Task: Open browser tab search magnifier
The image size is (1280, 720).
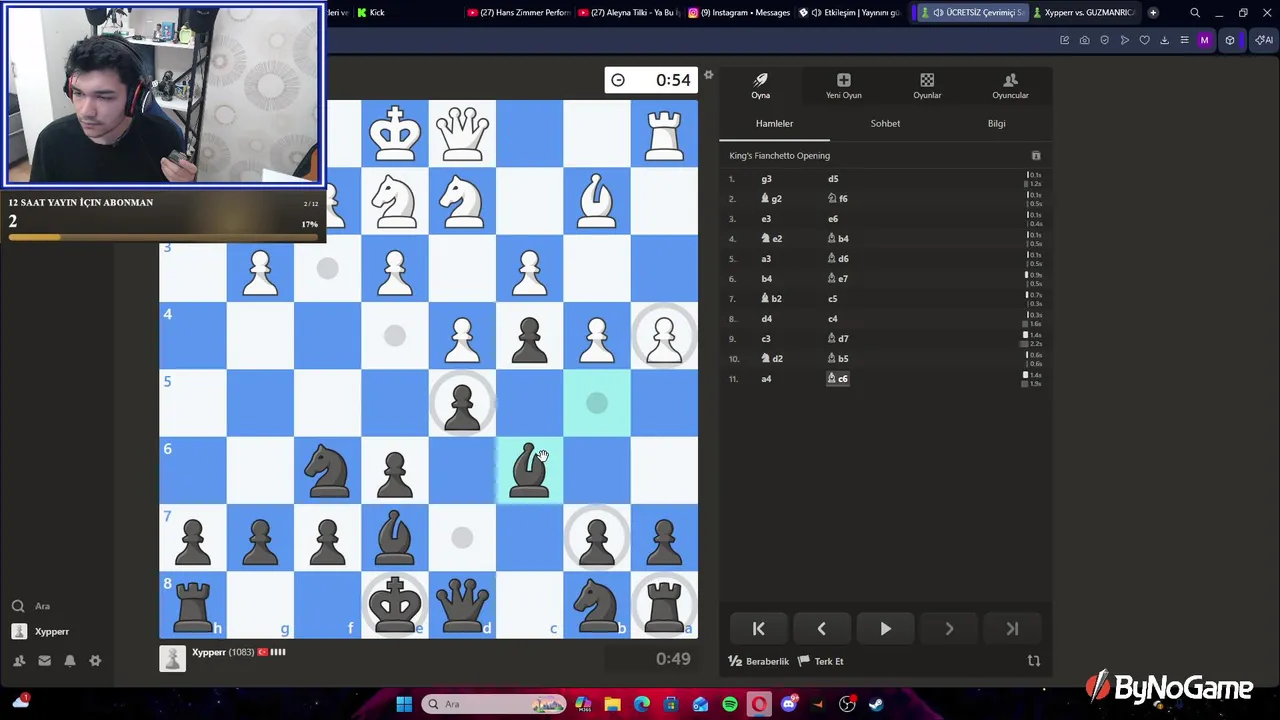Action: click(1195, 12)
